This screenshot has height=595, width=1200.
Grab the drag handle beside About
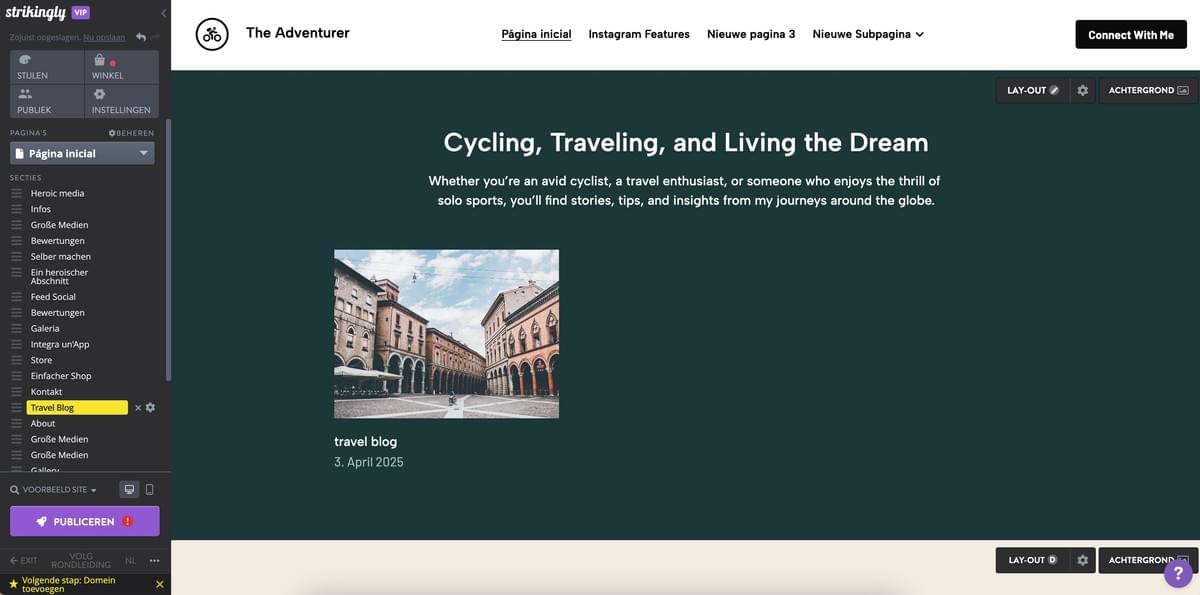pyautogui.click(x=16, y=423)
